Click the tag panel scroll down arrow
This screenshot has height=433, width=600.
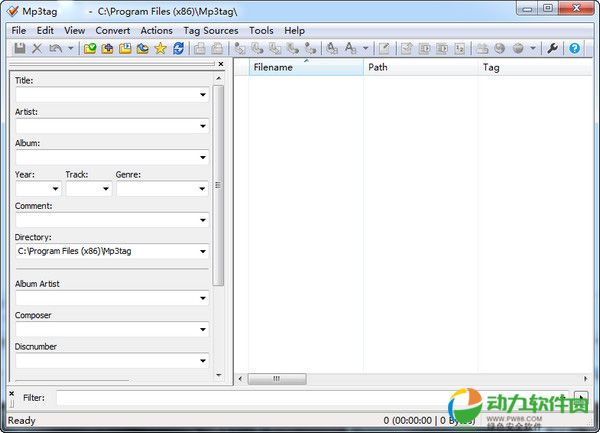coord(218,375)
